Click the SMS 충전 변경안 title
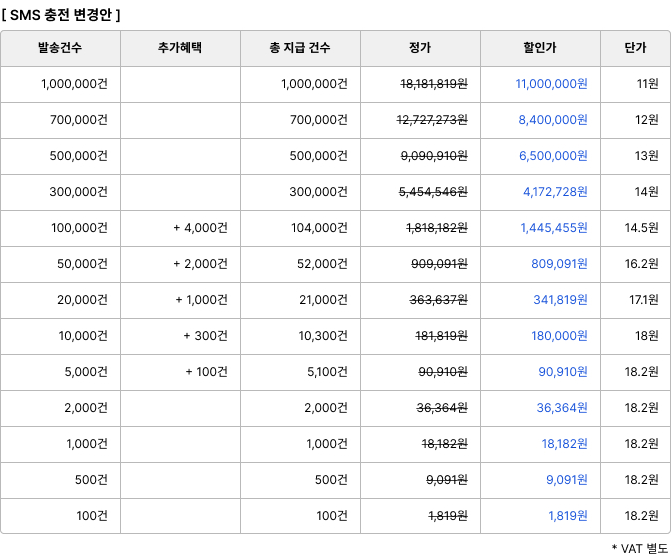Viewport: 671px width, 560px height. coord(61,14)
